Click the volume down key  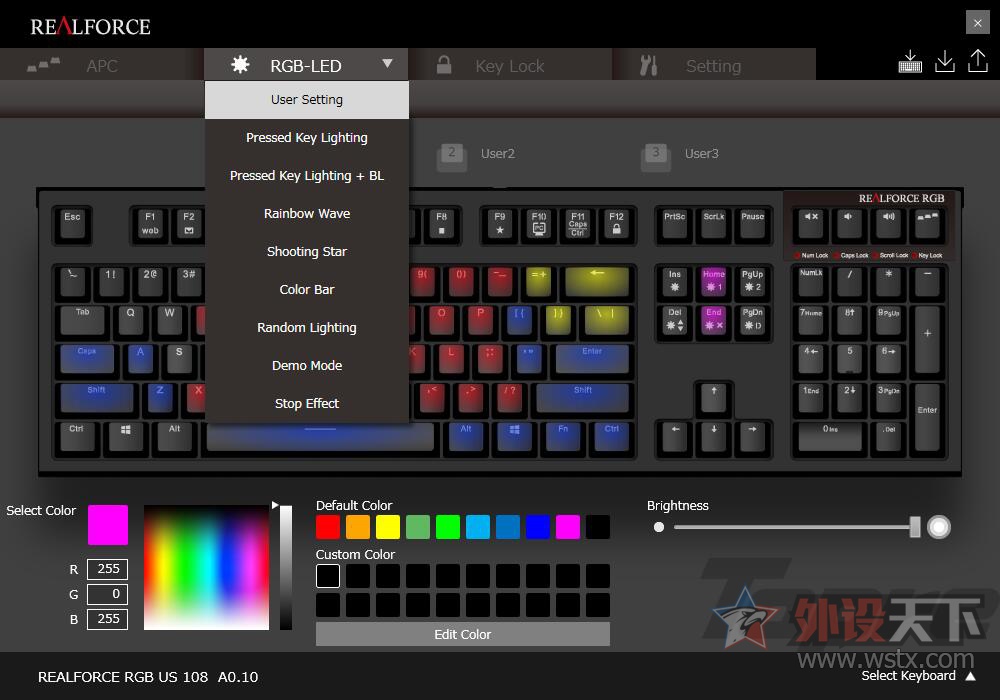[x=849, y=224]
